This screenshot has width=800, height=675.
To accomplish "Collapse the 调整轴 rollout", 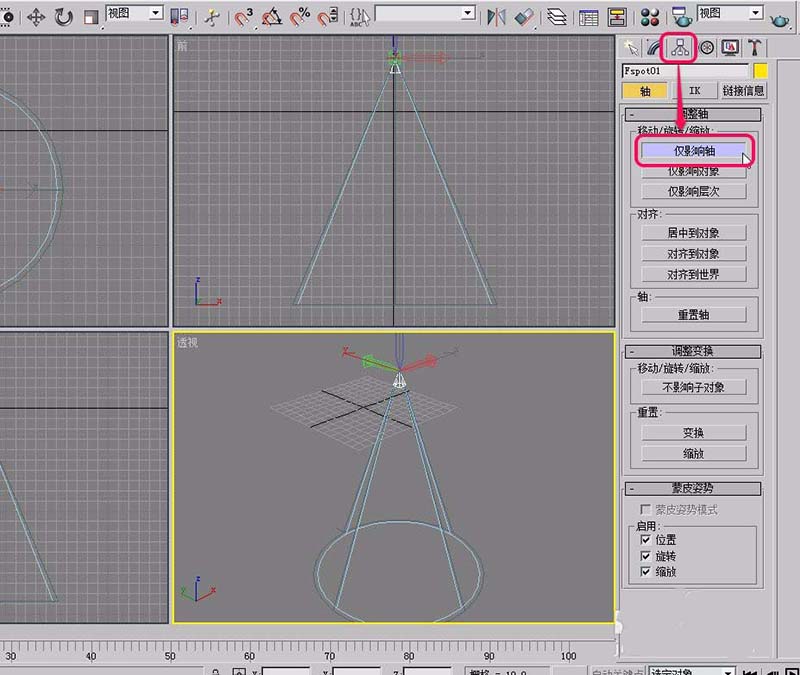I will 630,115.
